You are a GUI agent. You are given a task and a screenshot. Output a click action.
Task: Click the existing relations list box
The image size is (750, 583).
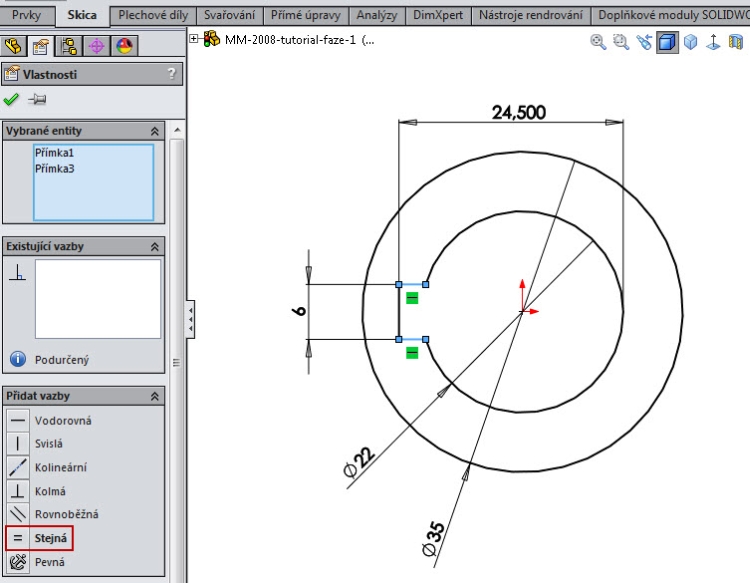pos(98,299)
